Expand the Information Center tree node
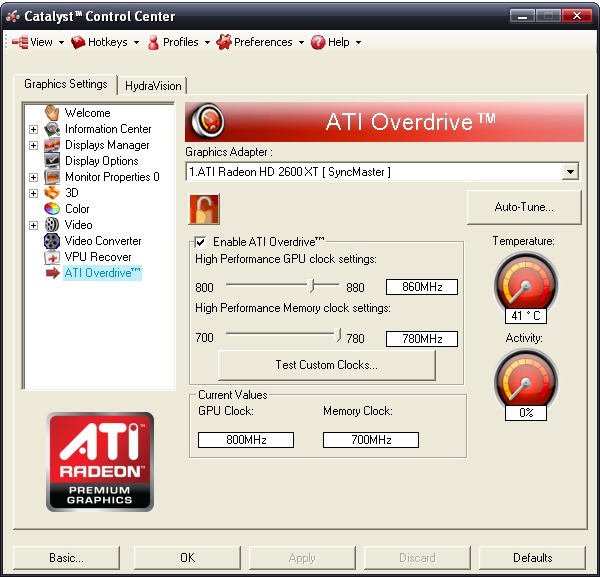600x577 pixels. point(33,129)
